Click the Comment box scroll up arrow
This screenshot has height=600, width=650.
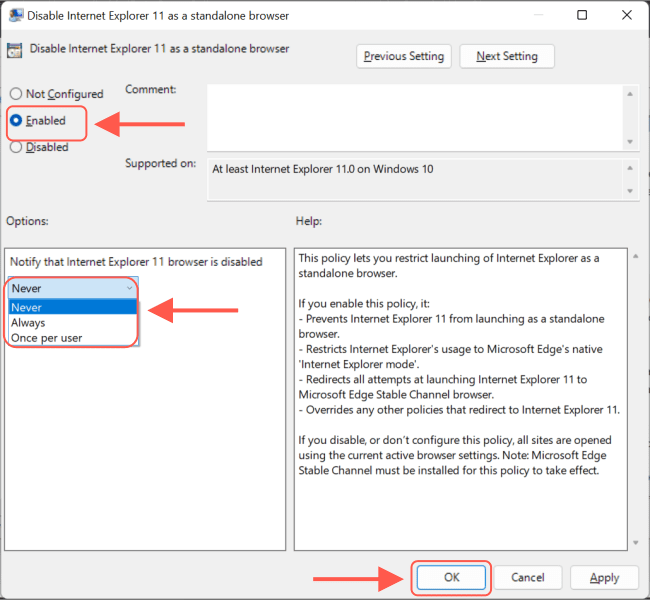coord(630,94)
